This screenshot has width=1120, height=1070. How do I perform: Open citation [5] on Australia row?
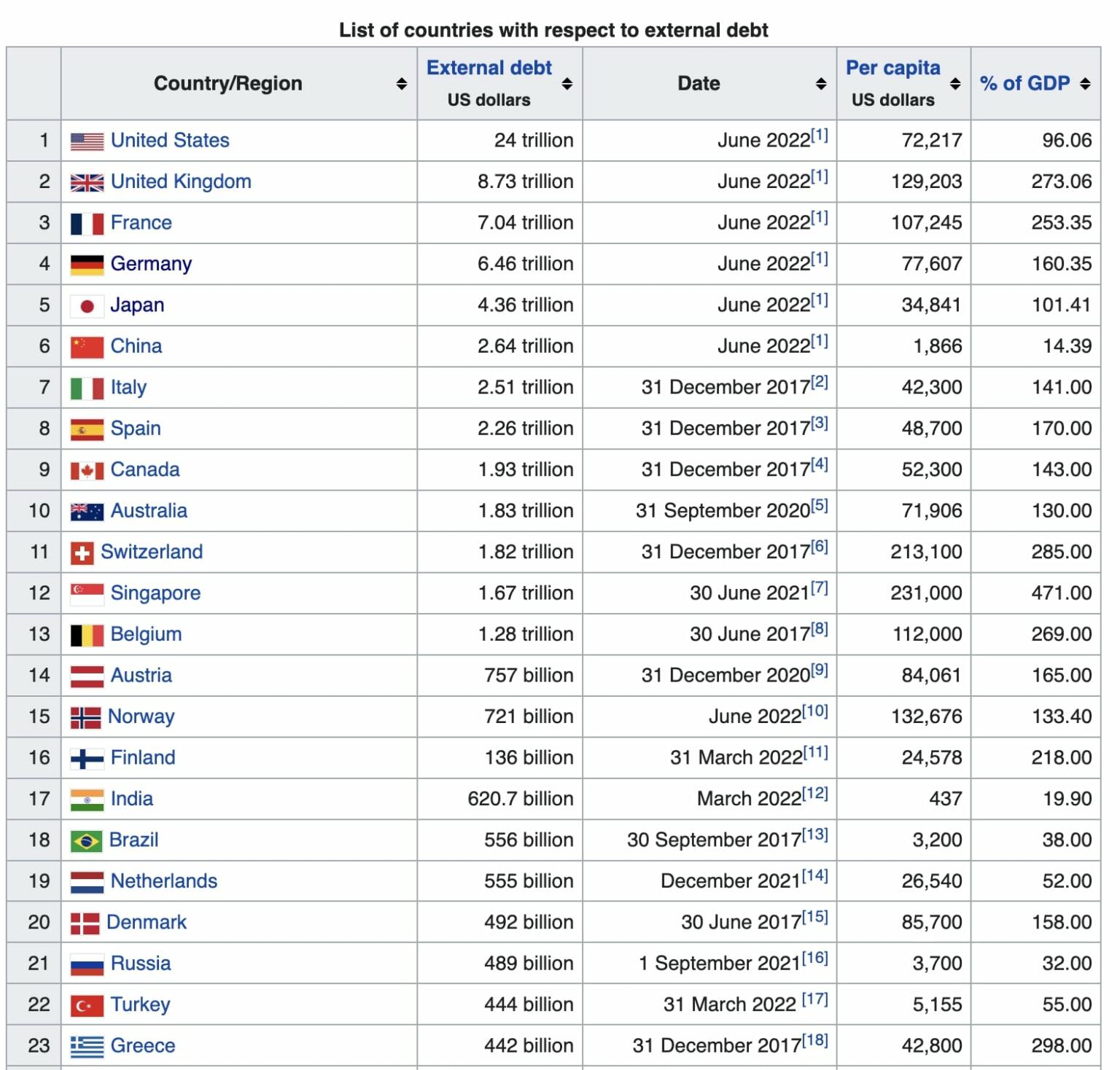pos(820,505)
